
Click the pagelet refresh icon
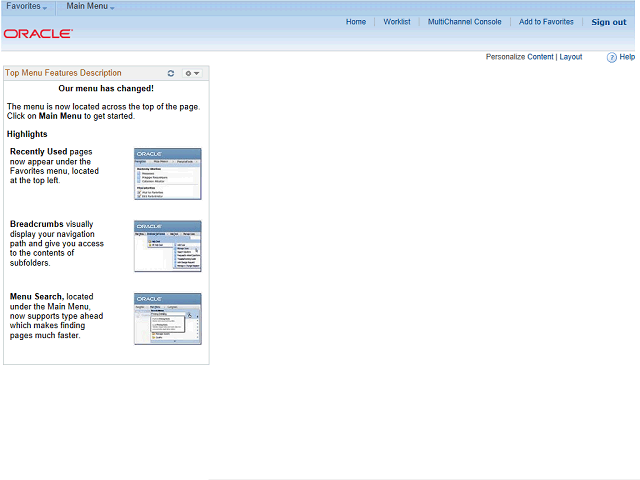(171, 73)
